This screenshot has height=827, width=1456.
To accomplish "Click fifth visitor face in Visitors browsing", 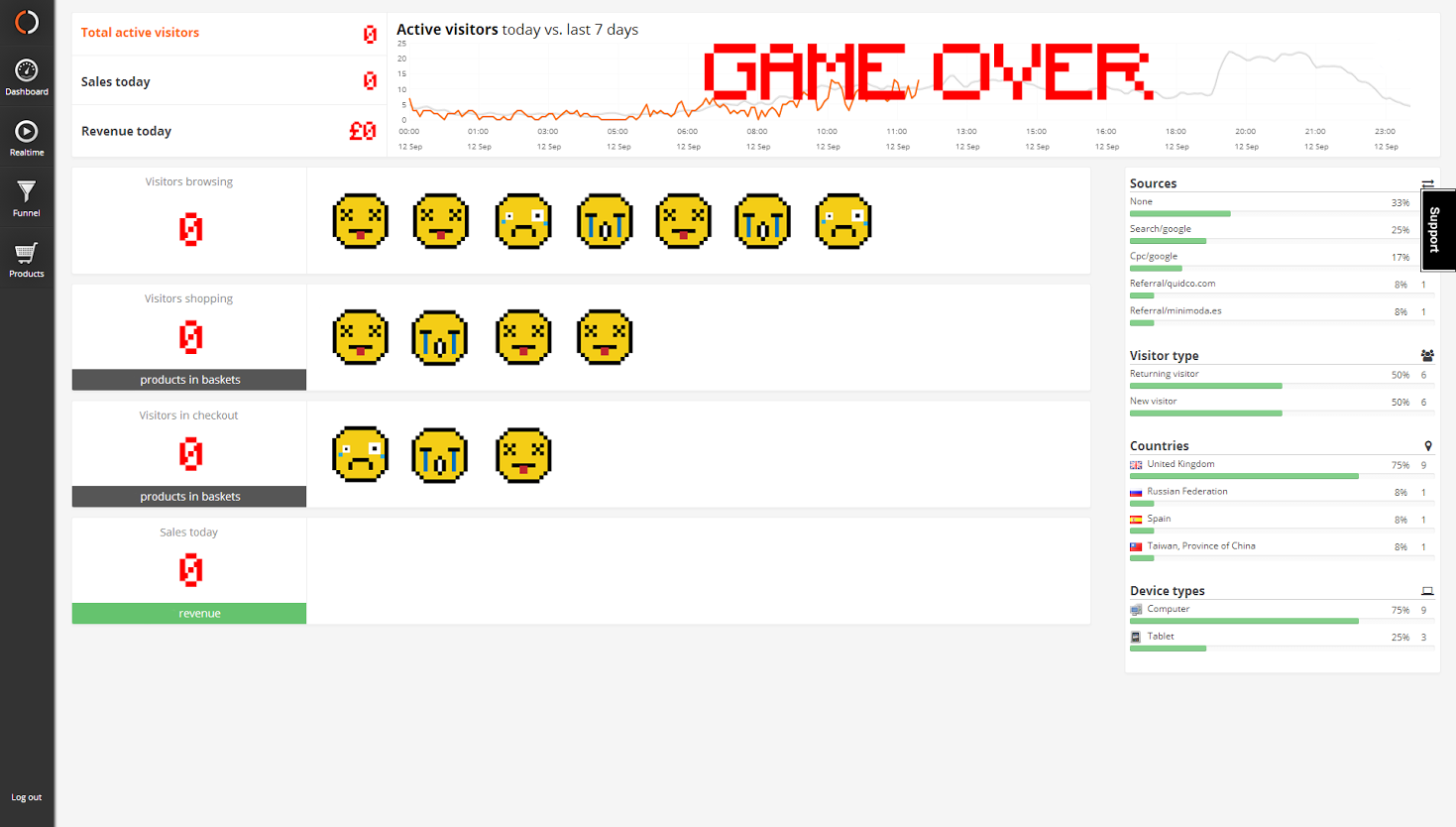I will (684, 221).
